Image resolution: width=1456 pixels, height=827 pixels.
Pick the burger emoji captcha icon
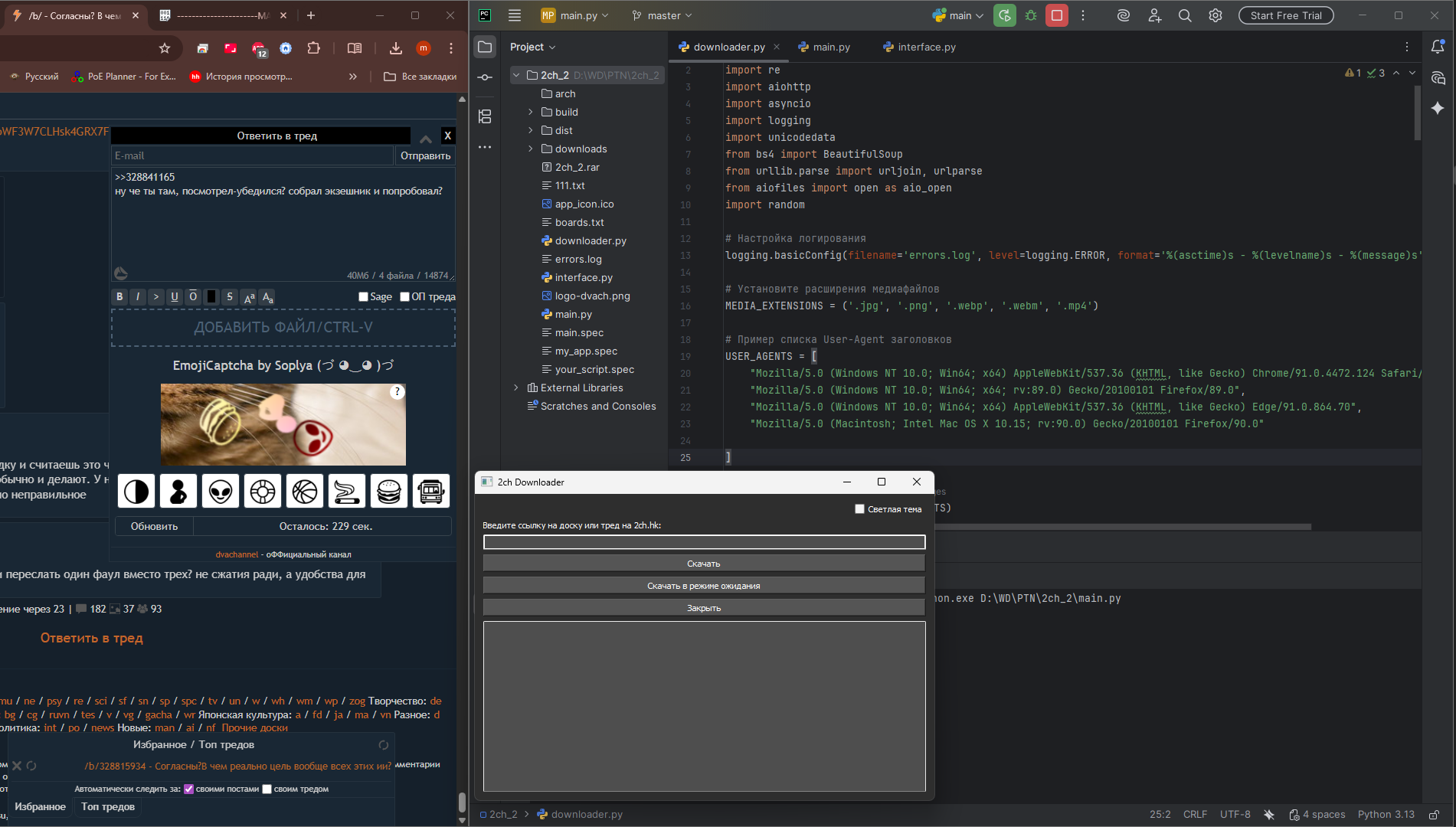(389, 492)
